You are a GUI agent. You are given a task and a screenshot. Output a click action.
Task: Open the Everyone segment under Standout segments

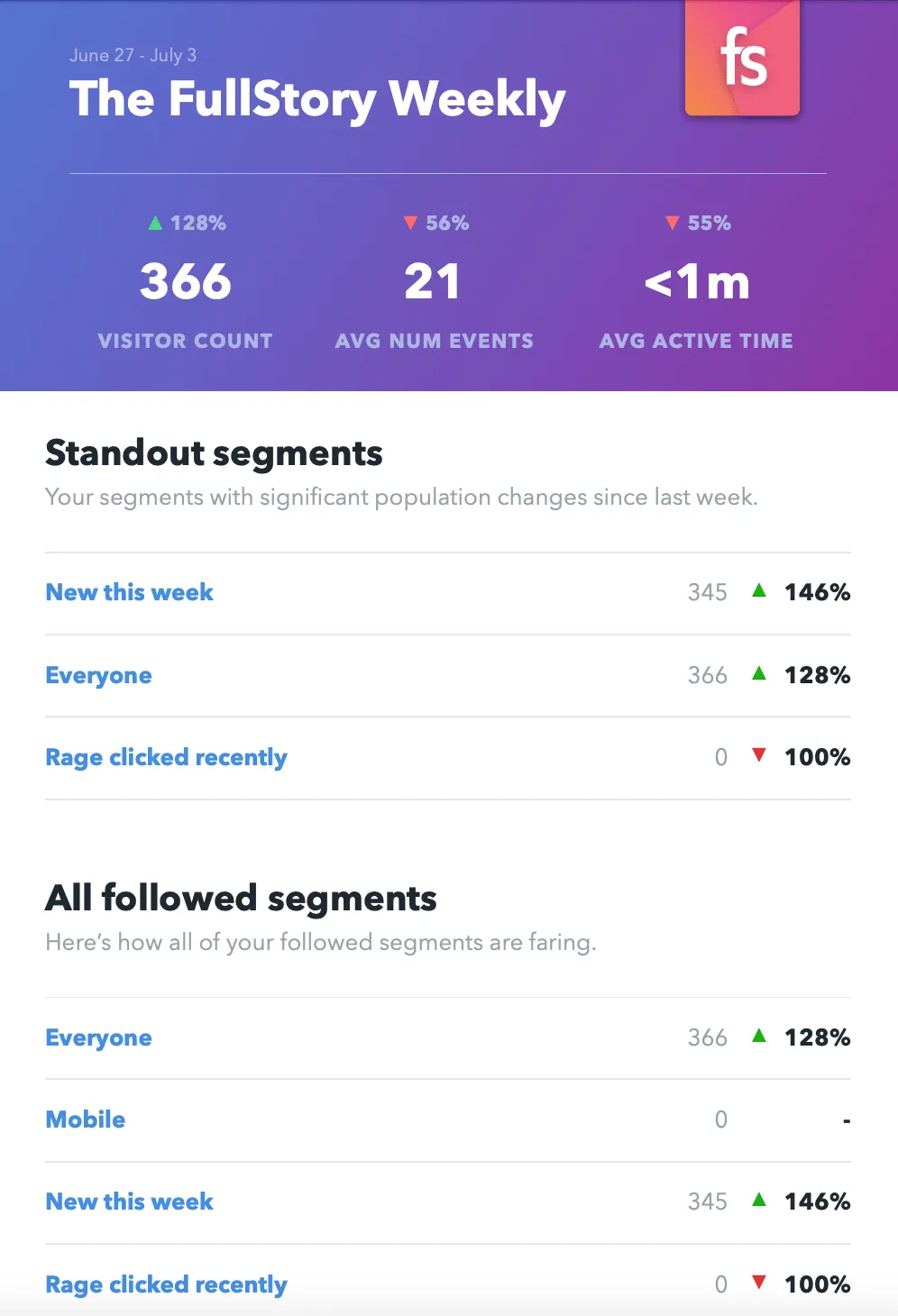click(98, 674)
